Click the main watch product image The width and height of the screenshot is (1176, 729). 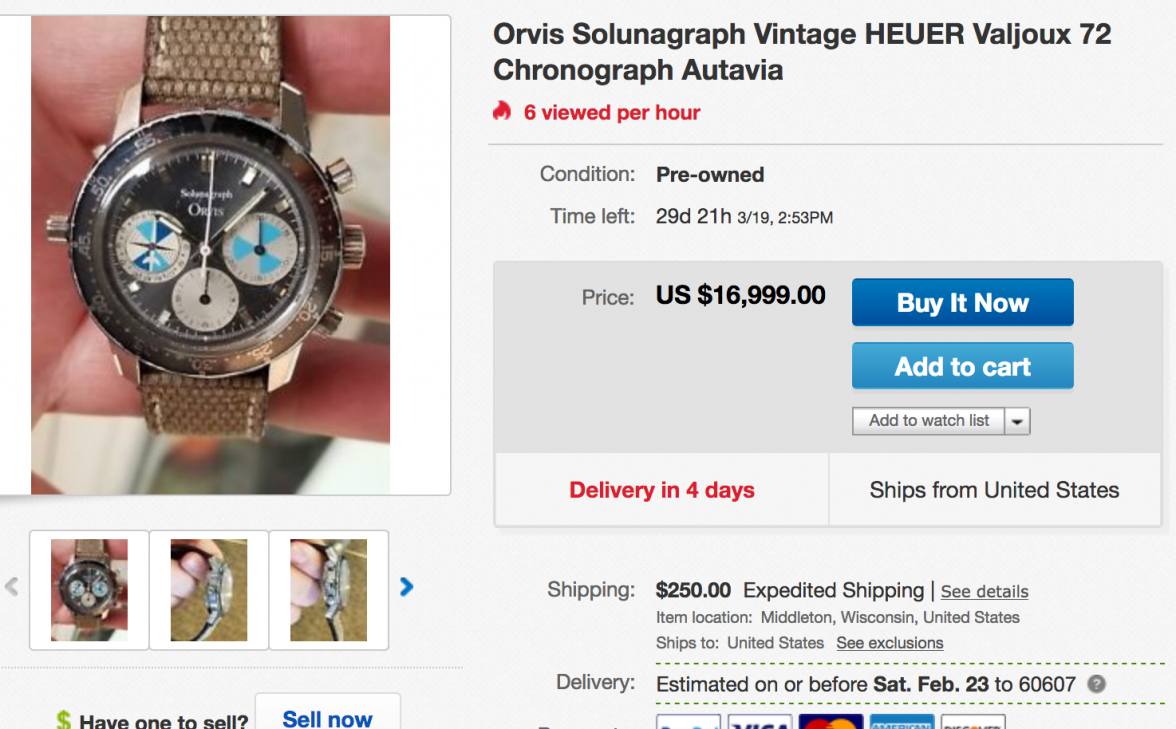(x=211, y=255)
